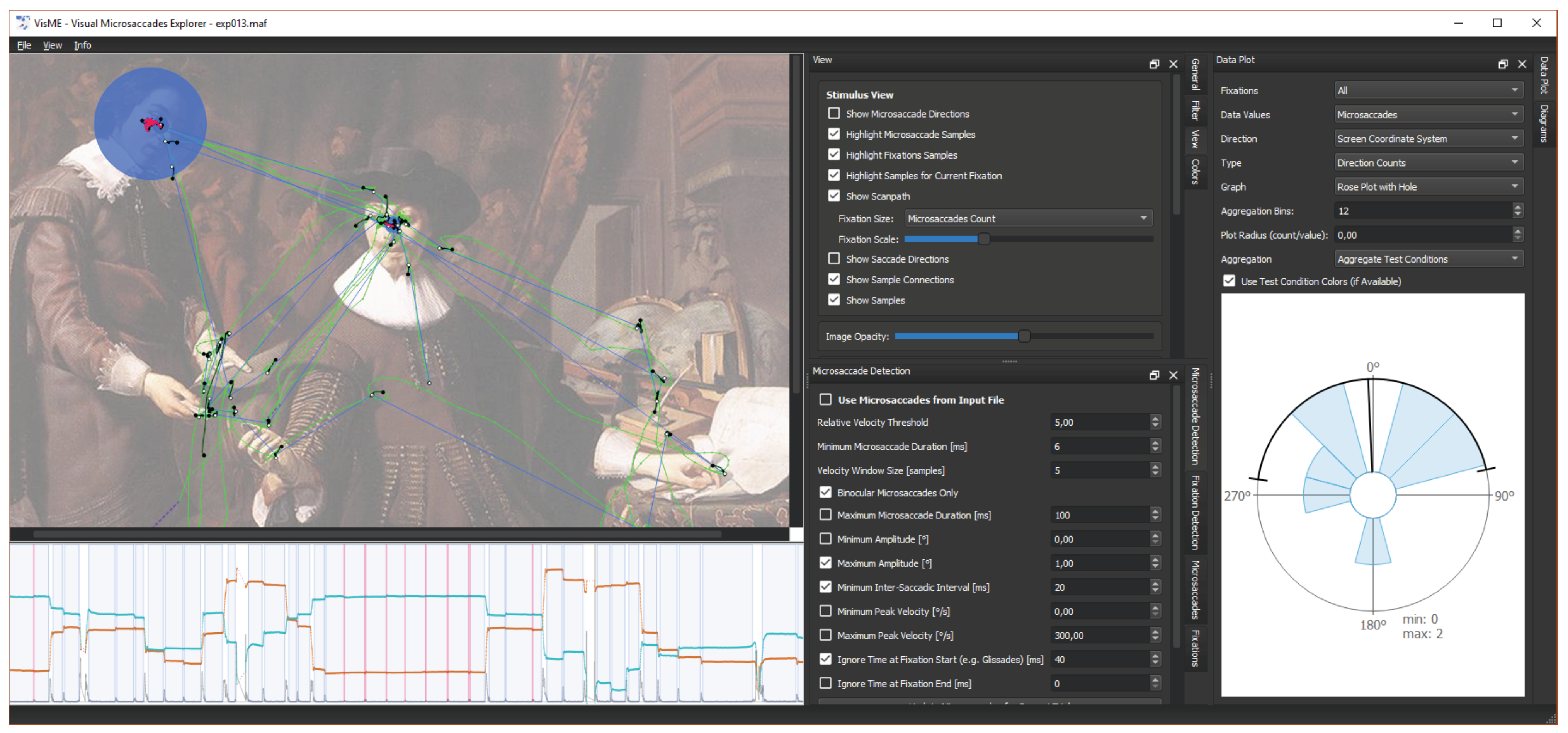
Task: Enable Maximum Microsaccade Duration checkbox
Action: point(825,515)
